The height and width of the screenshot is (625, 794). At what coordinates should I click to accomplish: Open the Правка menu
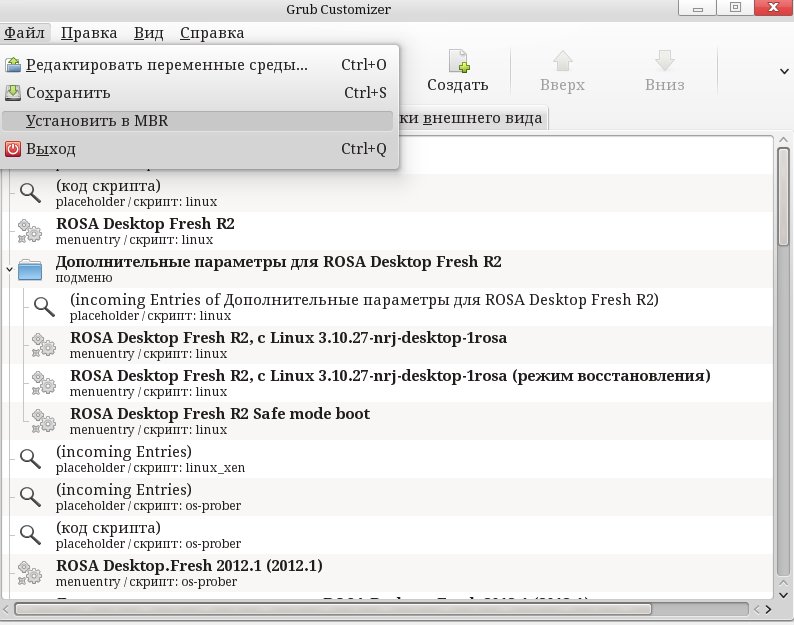pyautogui.click(x=89, y=33)
